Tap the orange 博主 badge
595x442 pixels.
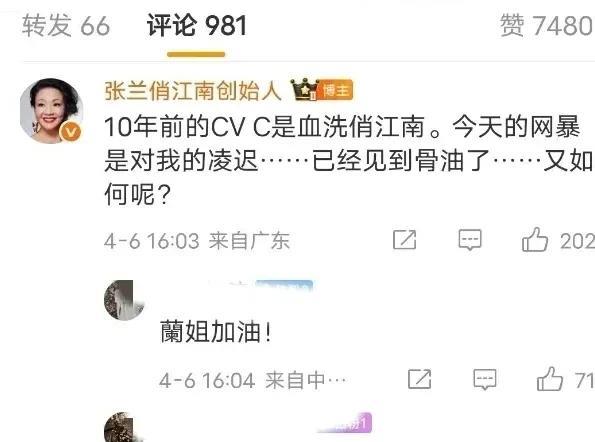(x=335, y=90)
